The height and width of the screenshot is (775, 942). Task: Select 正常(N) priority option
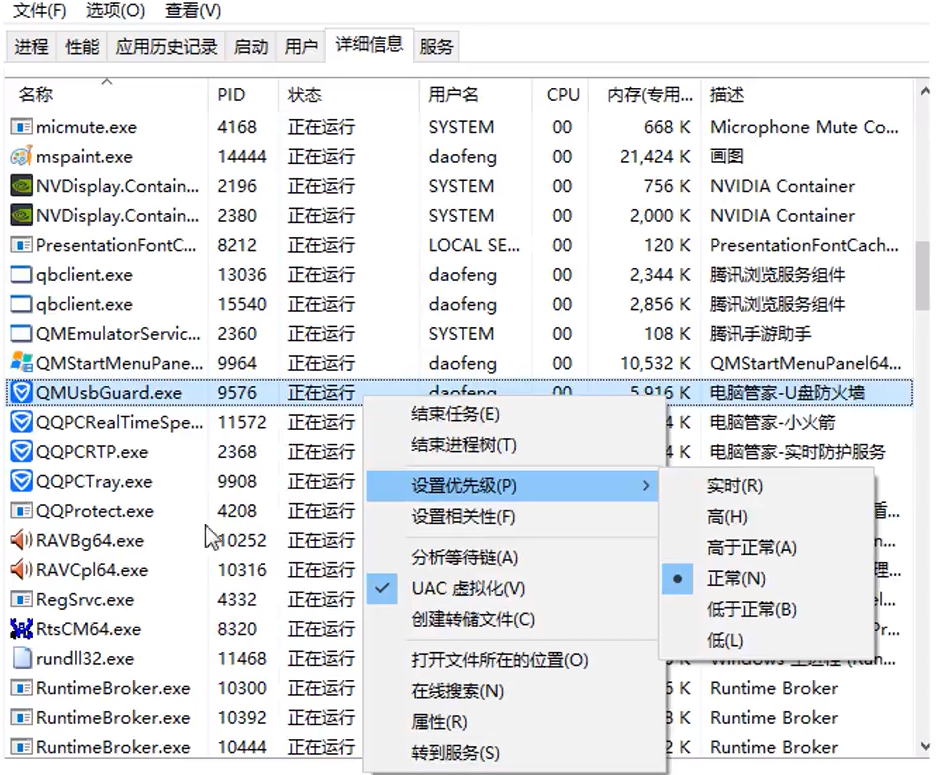point(736,579)
